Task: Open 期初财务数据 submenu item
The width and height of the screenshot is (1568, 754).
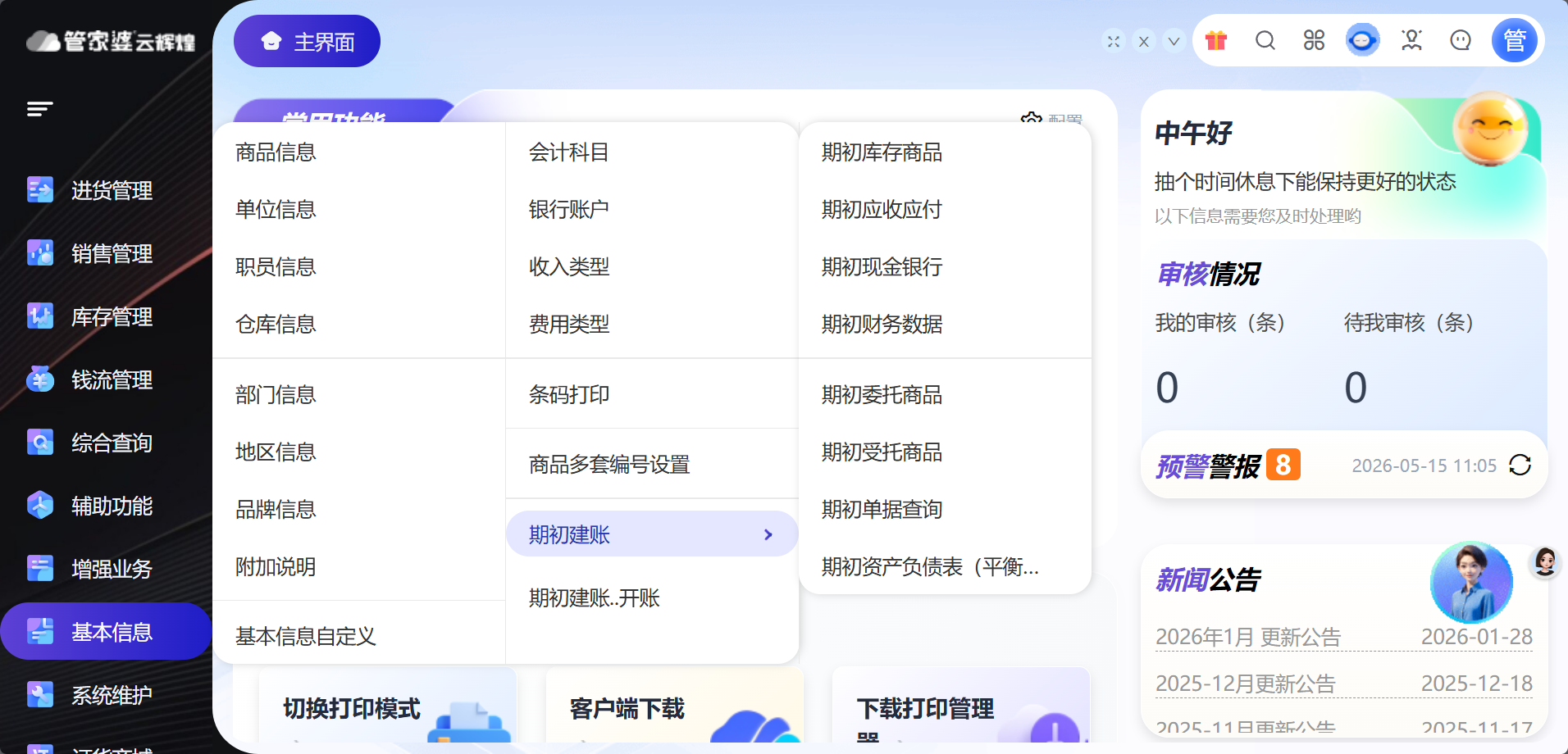Action: tap(882, 325)
